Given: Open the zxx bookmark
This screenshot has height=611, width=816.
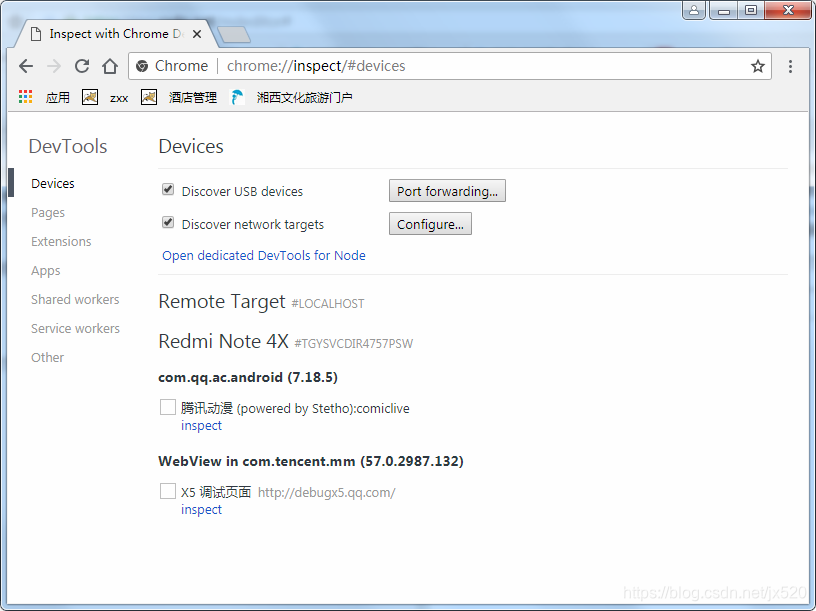Looking at the screenshot, I should coord(119,98).
